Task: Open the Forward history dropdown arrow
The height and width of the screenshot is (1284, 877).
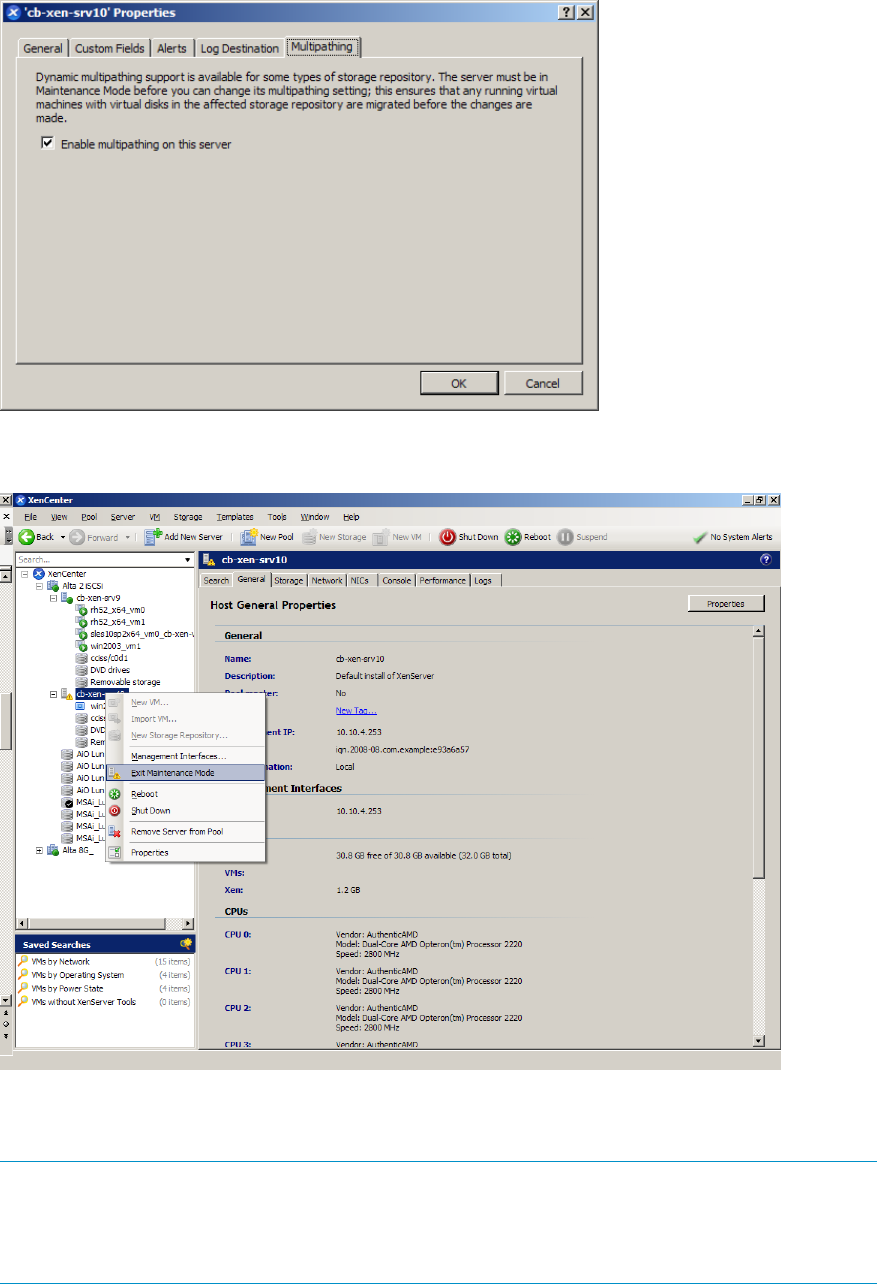Action: click(128, 537)
